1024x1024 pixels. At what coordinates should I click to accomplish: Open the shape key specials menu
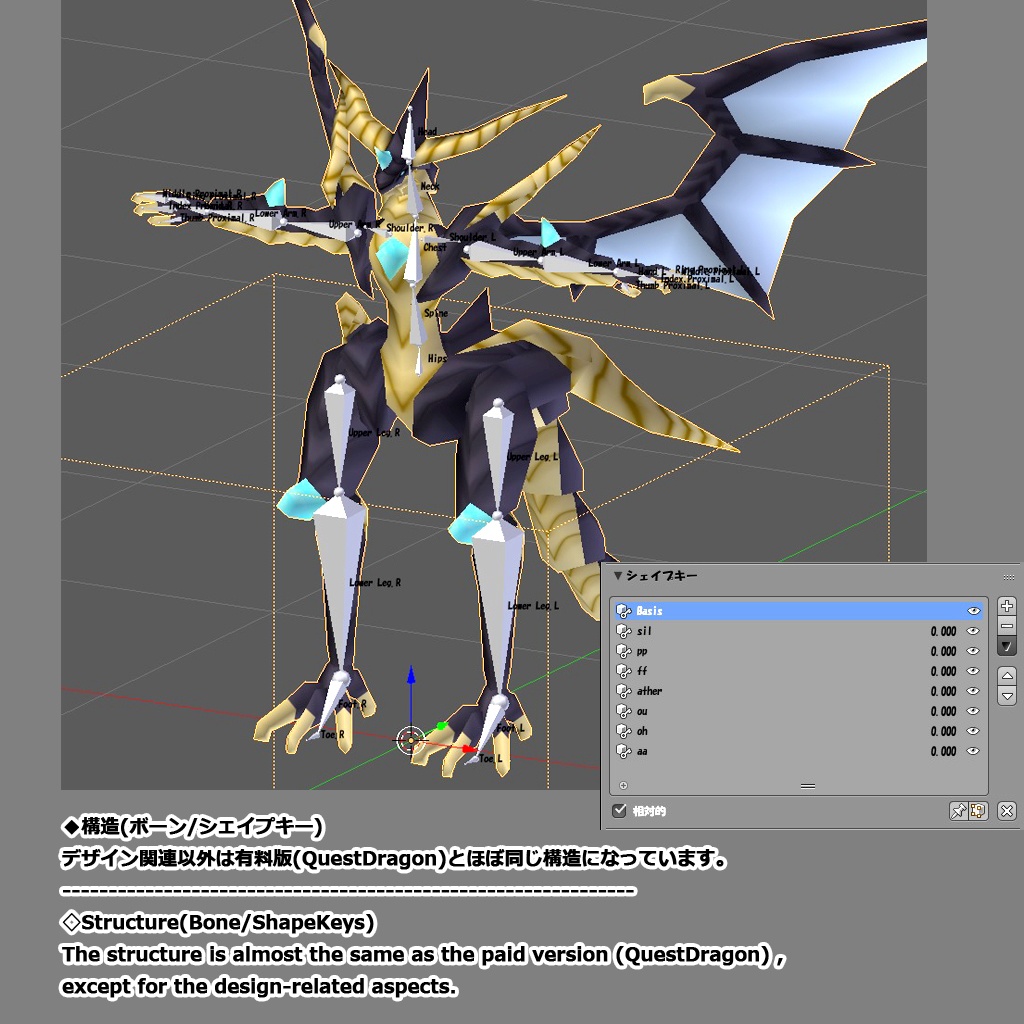pyautogui.click(x=1006, y=647)
